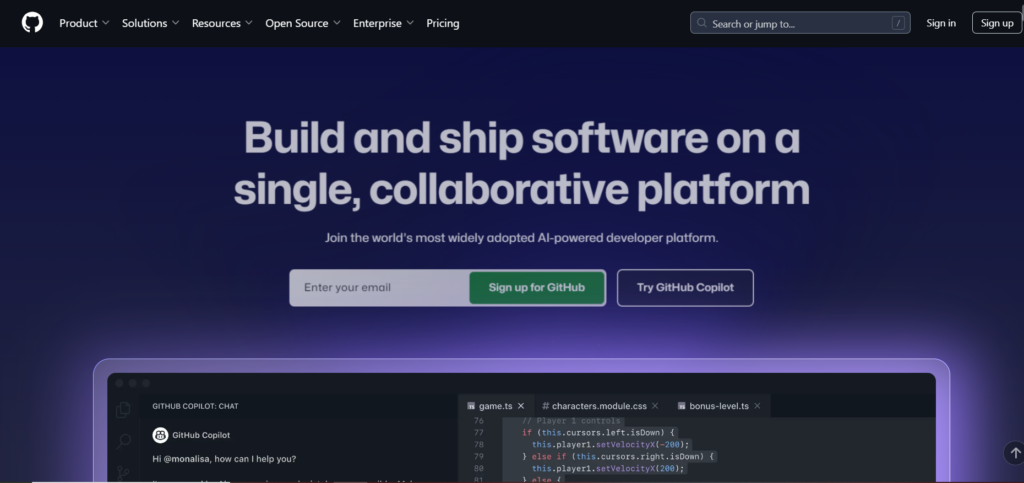The width and height of the screenshot is (1024, 483).
Task: Click Try GitHub Copilot button
Action: pyautogui.click(x=685, y=288)
